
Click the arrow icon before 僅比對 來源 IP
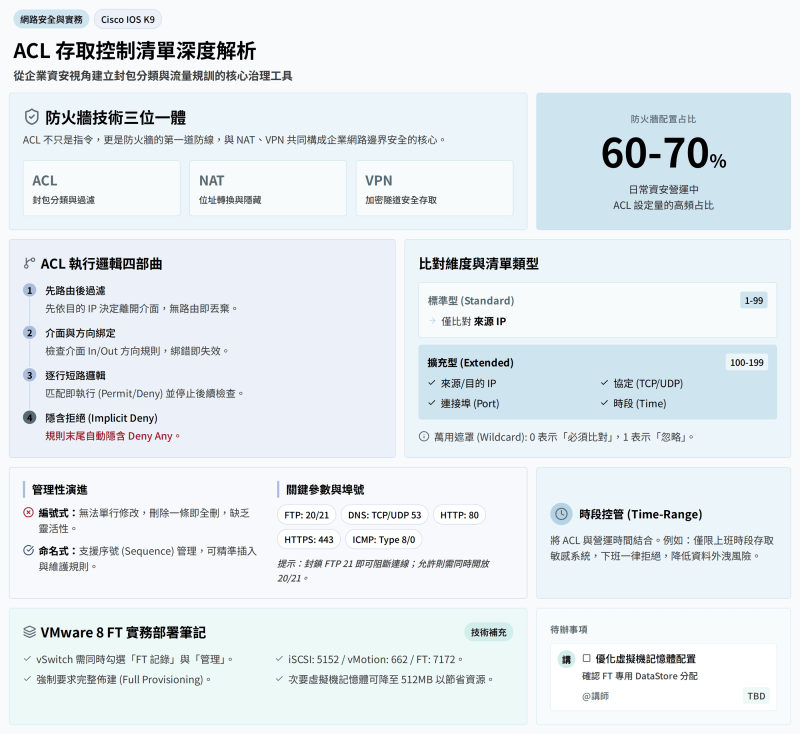432,321
